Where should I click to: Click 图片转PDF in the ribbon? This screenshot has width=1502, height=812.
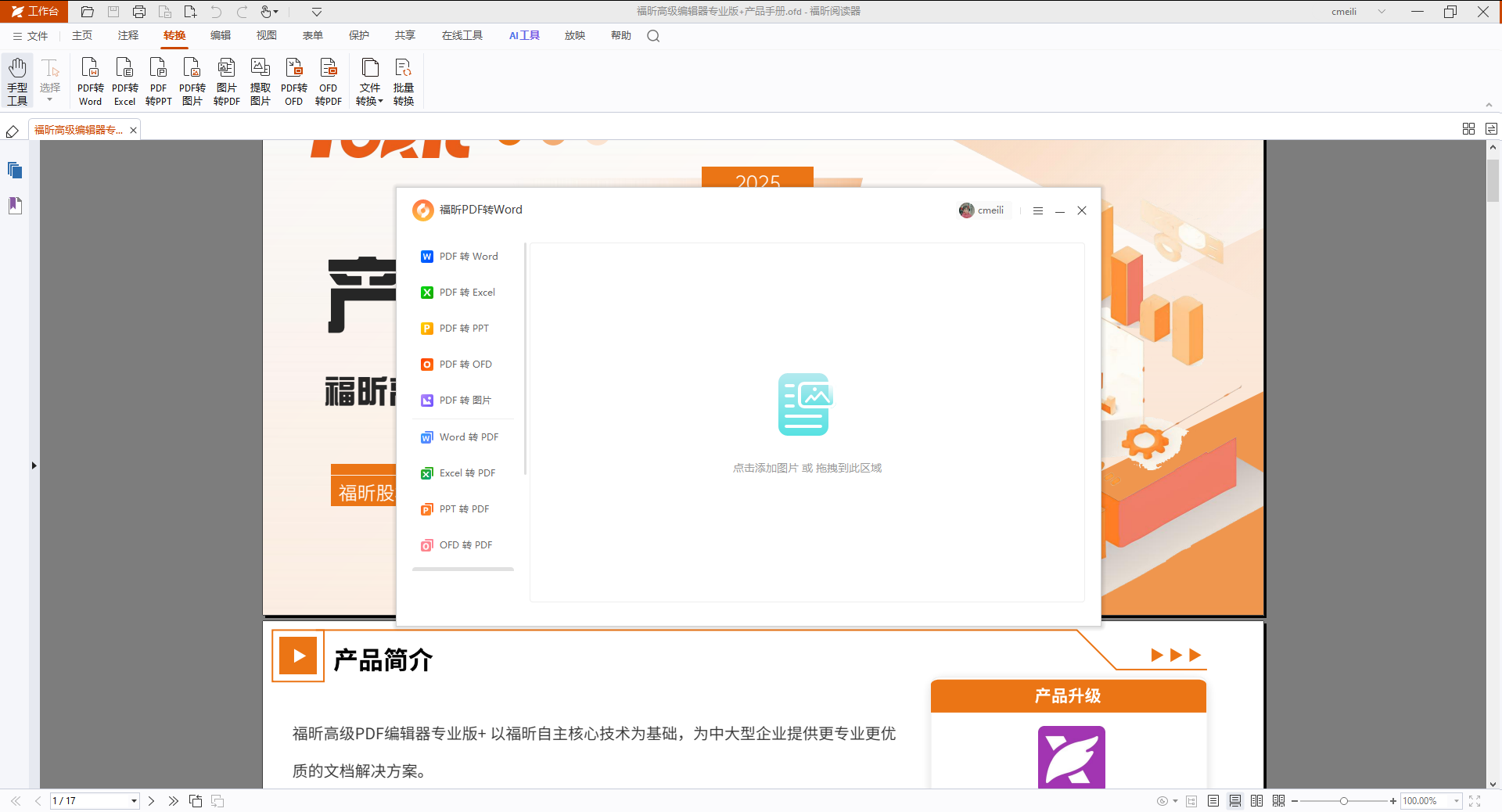[226, 81]
